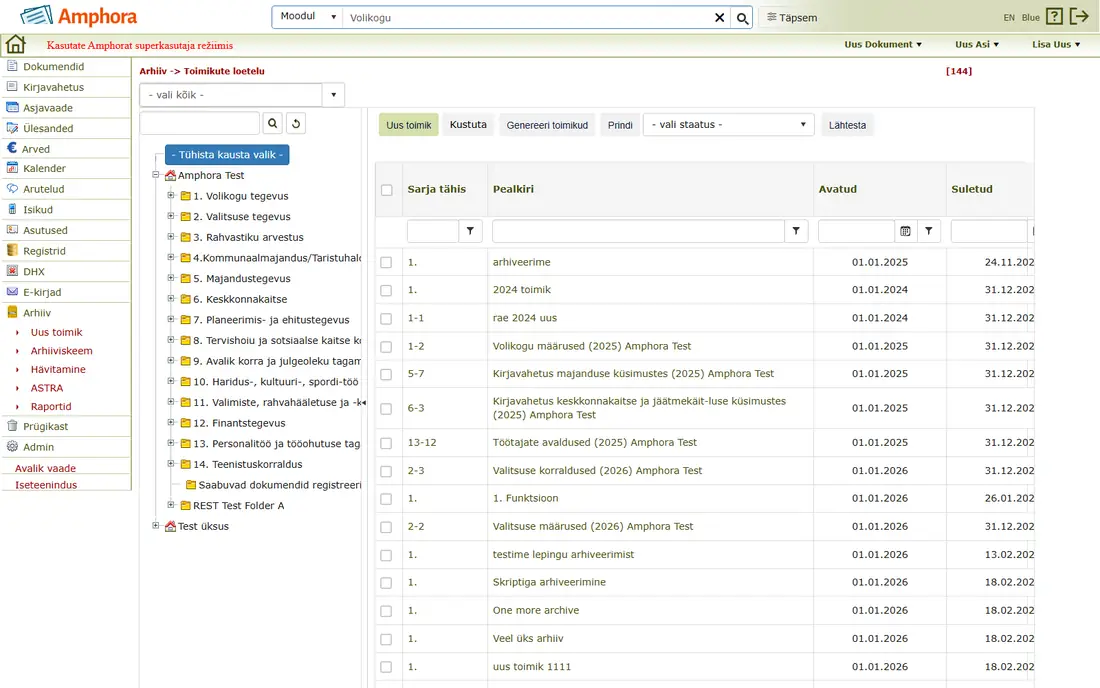Open the Avatud date picker calendar
This screenshot has height=688, width=1100.
905,231
